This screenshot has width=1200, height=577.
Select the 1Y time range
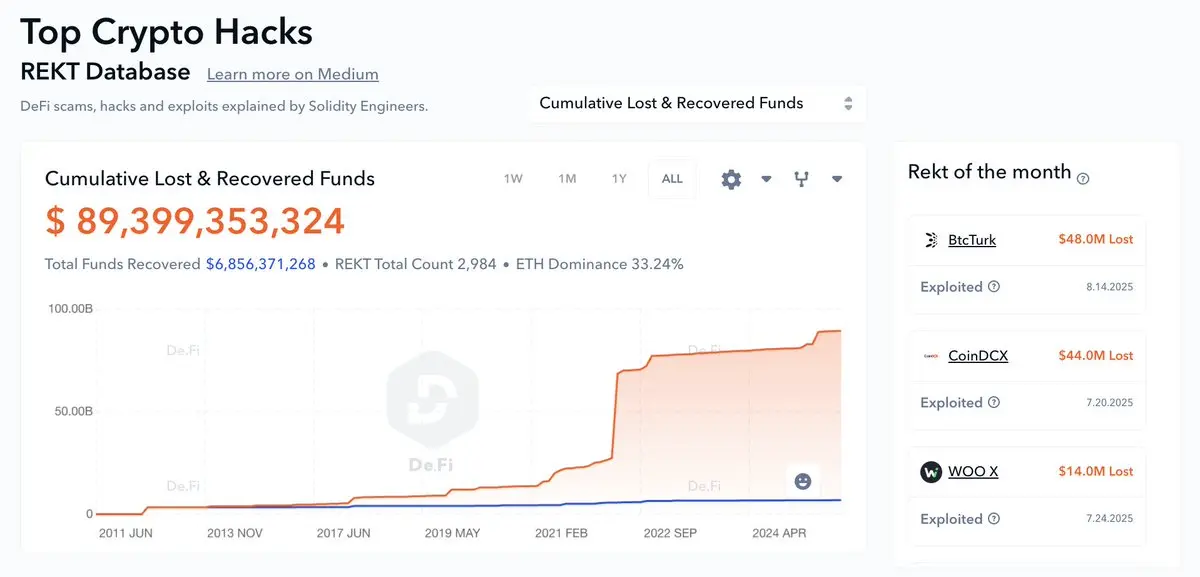(619, 179)
